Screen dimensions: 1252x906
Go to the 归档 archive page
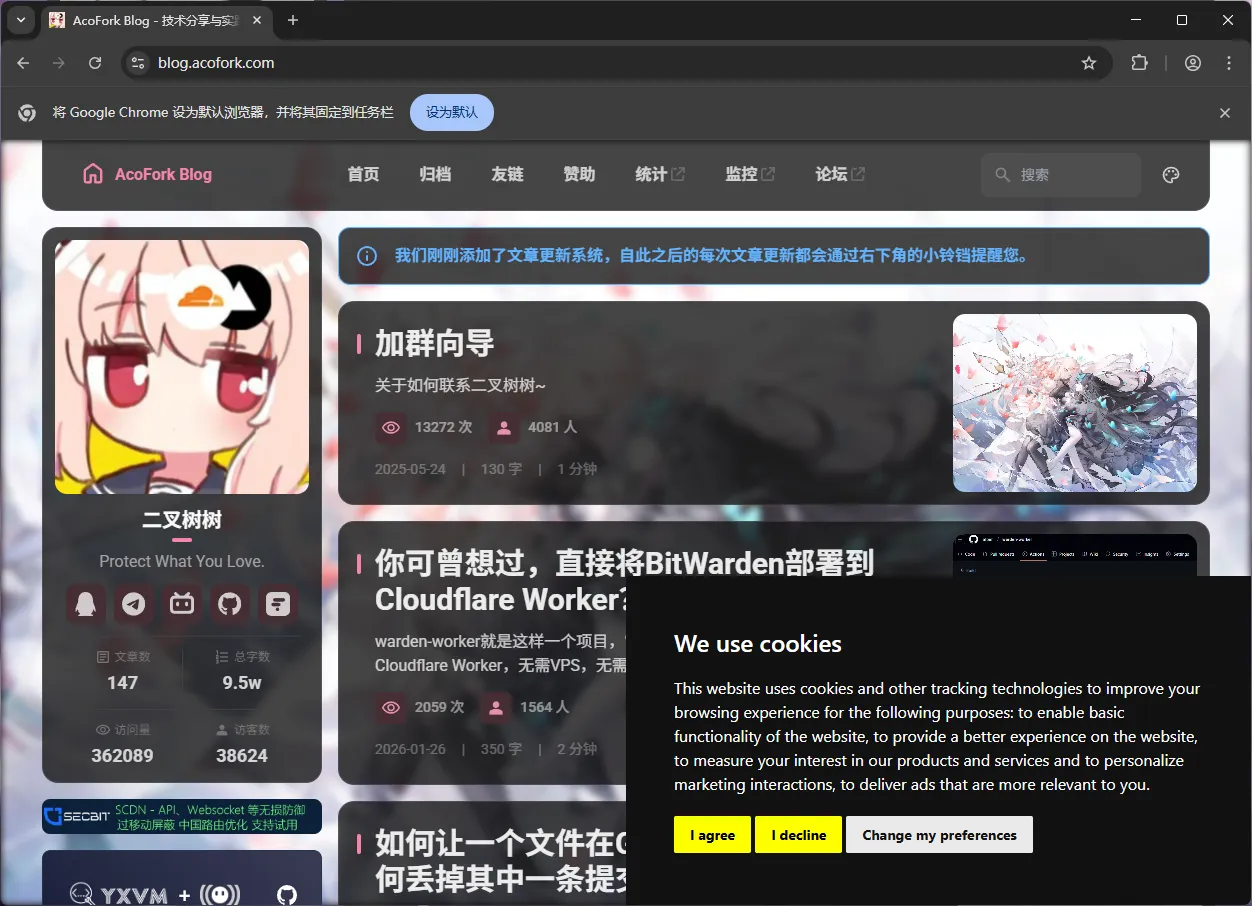pyautogui.click(x=435, y=174)
